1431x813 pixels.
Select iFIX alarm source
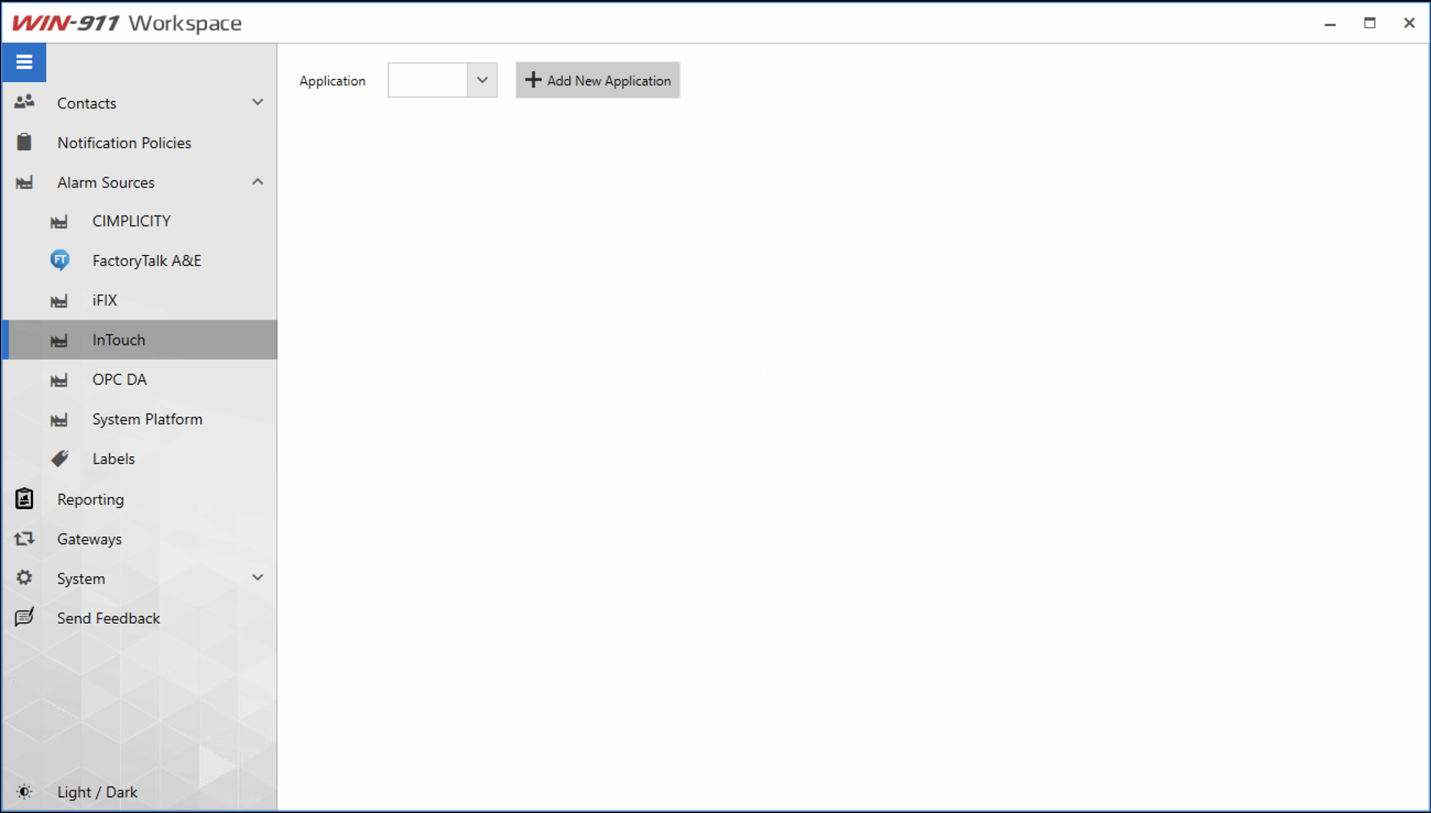[140, 300]
